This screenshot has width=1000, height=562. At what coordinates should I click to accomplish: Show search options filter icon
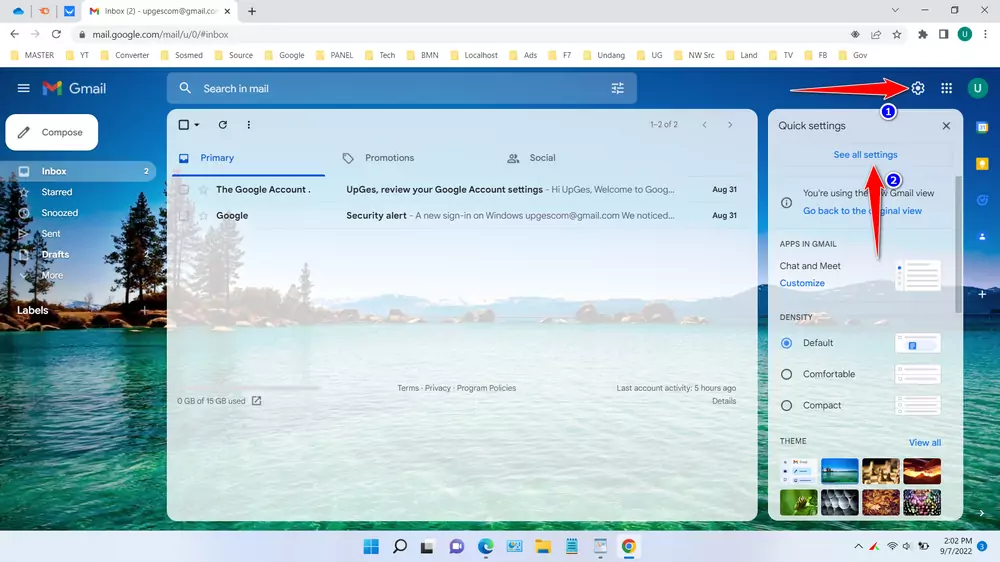click(x=617, y=88)
